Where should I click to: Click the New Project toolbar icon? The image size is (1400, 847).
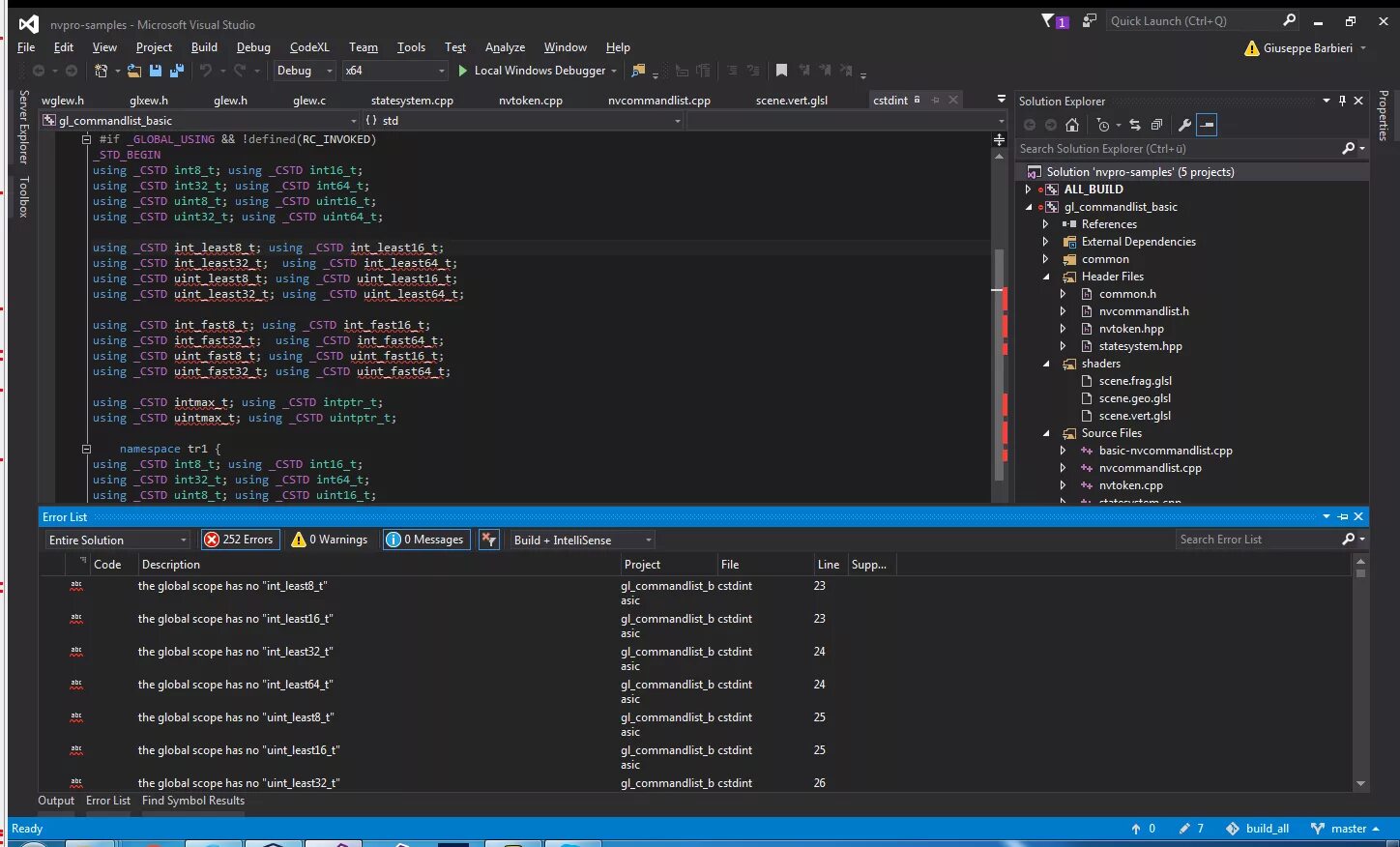(x=101, y=71)
